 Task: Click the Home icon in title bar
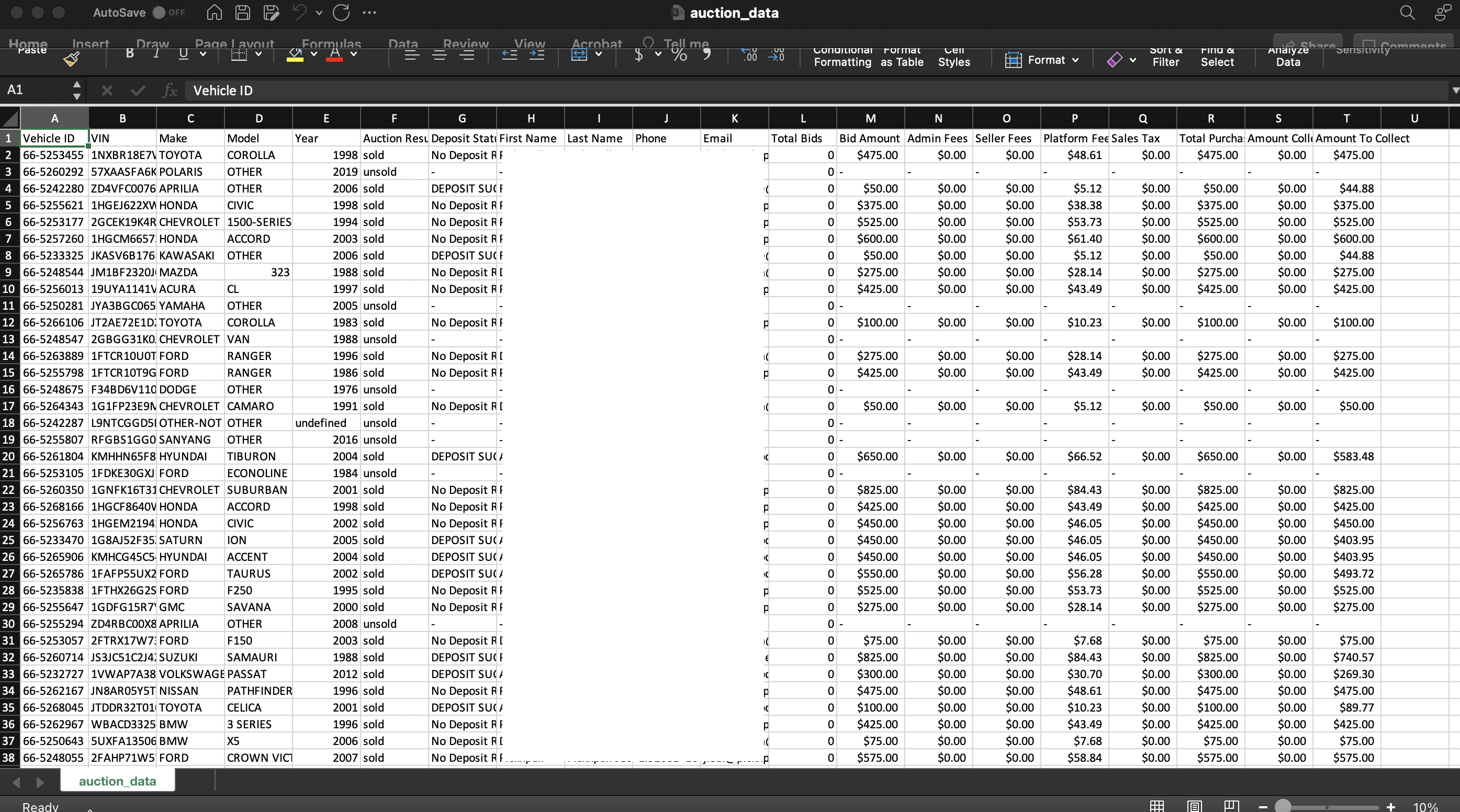[x=214, y=13]
